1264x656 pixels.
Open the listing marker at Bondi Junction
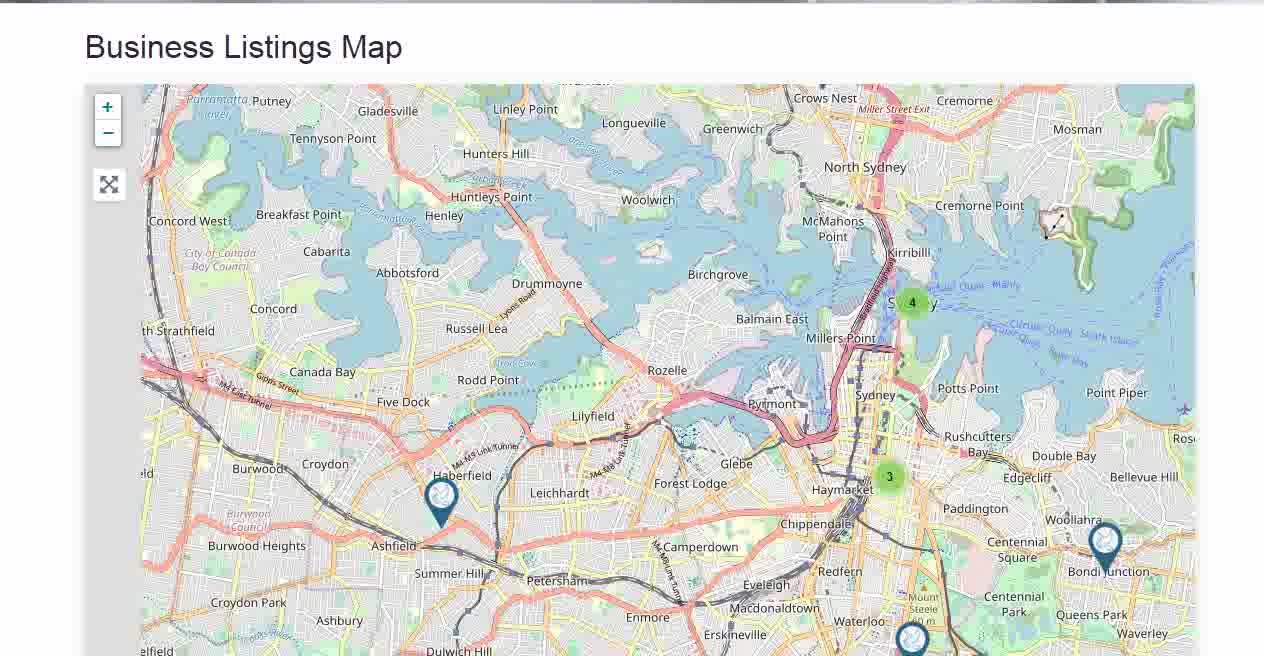pyautogui.click(x=1105, y=548)
